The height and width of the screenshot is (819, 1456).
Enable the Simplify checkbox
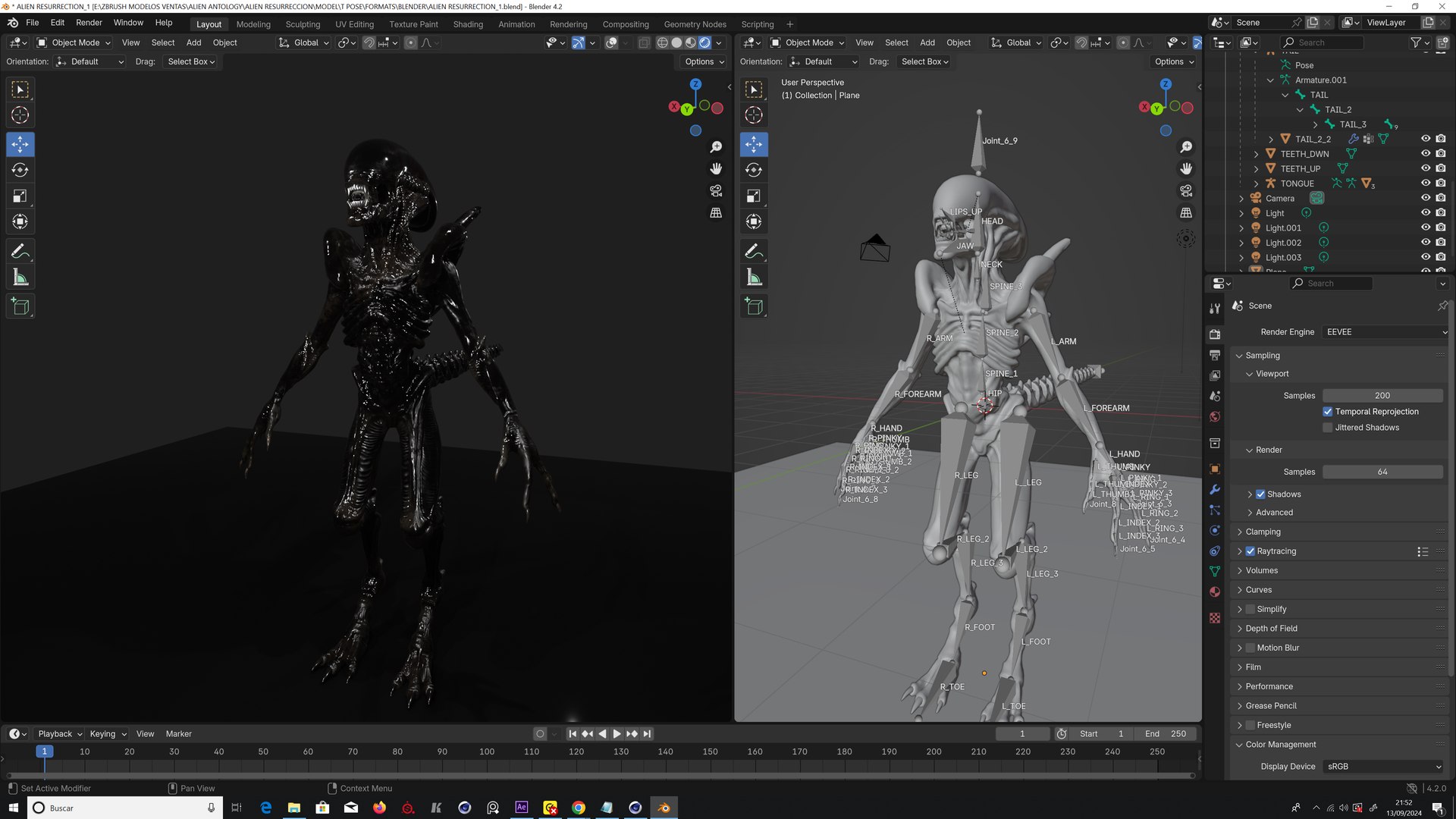coord(1250,609)
